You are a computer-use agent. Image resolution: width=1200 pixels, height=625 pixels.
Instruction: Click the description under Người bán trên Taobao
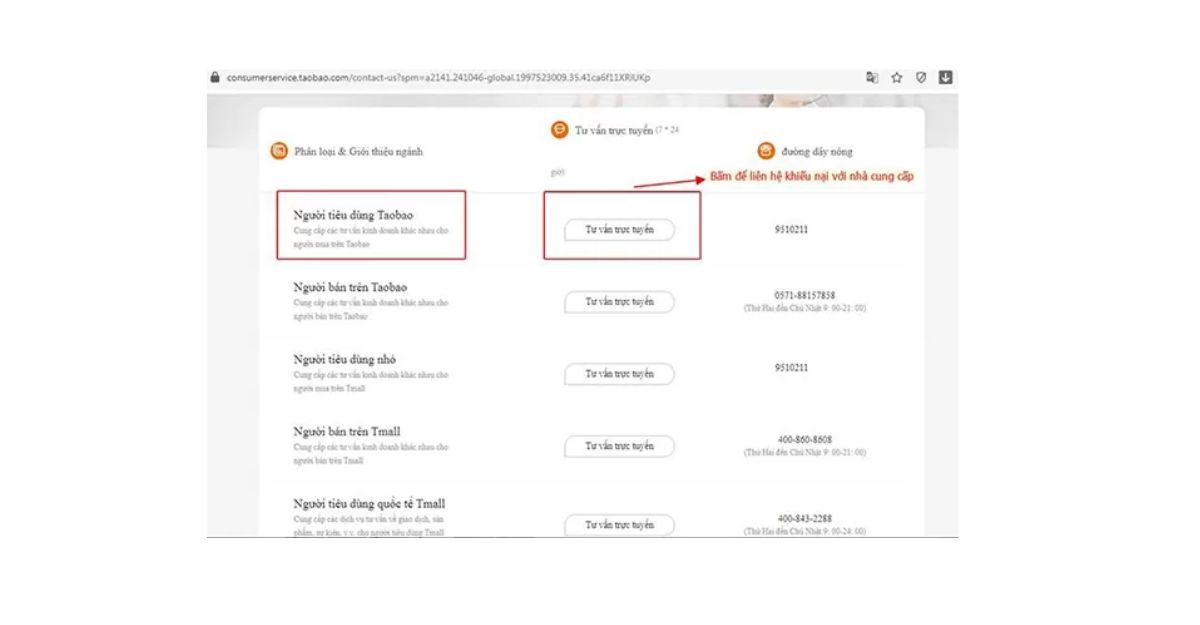(x=371, y=309)
